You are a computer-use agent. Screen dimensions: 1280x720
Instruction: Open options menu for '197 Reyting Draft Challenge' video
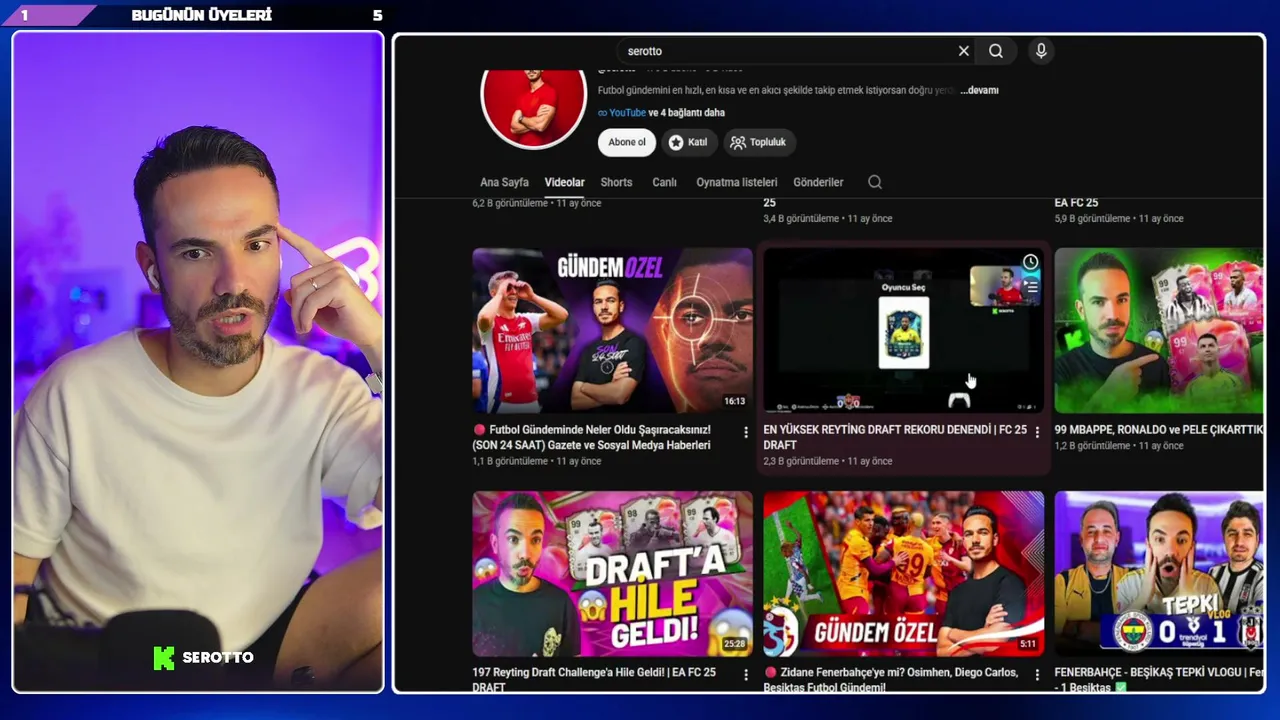tap(746, 675)
